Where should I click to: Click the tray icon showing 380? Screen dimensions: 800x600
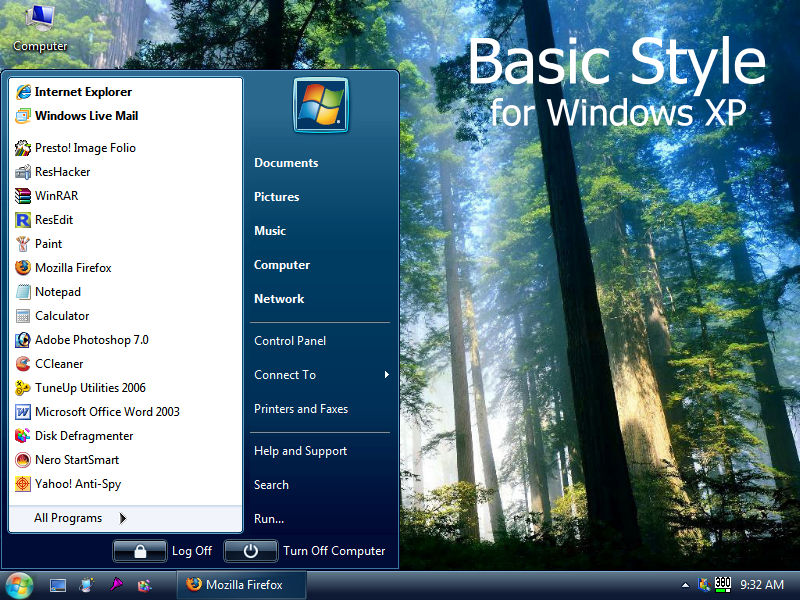click(x=723, y=585)
